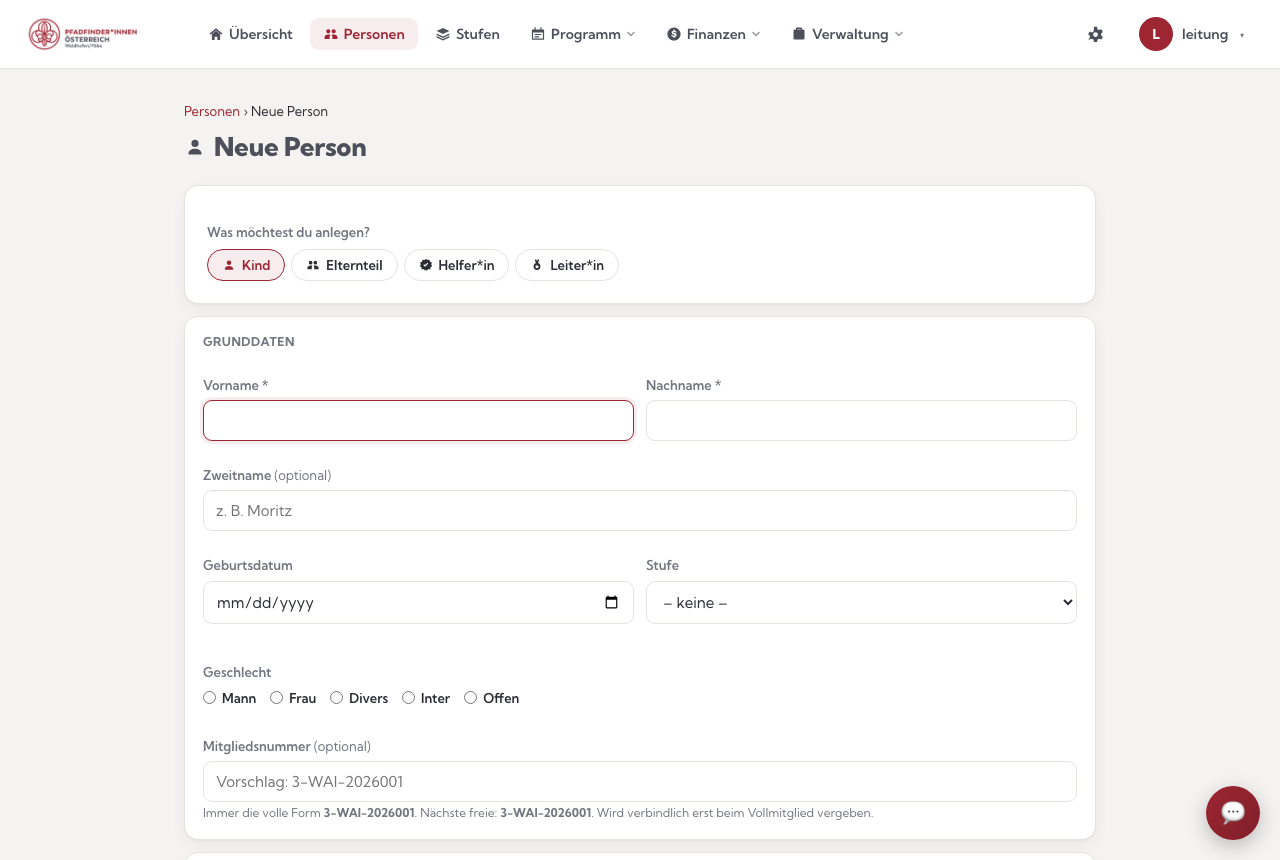Focus the Mitgliedsnummer input field
The image size is (1280, 860).
tap(640, 781)
